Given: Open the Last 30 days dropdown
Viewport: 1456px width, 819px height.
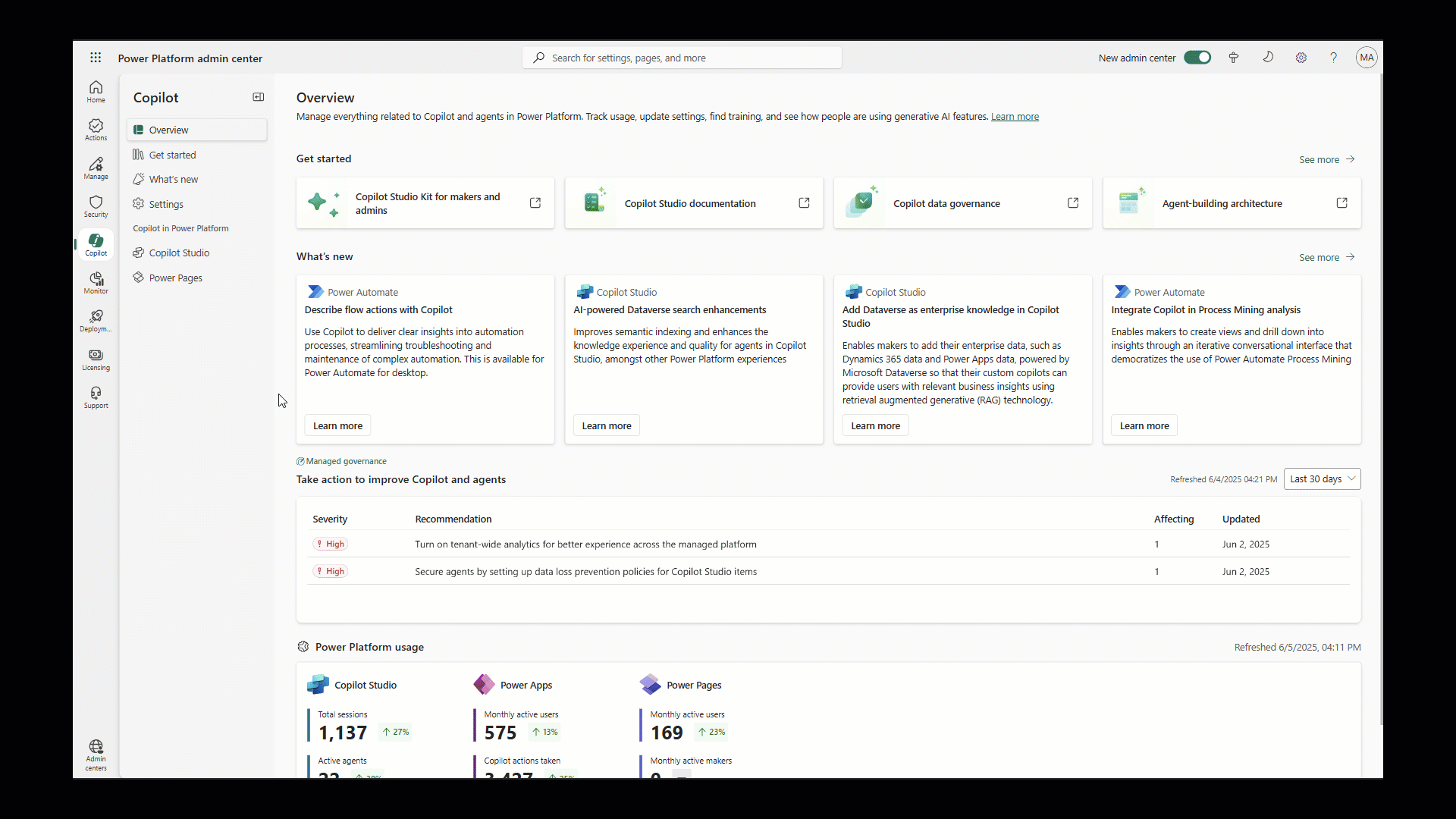Looking at the screenshot, I should tap(1322, 479).
